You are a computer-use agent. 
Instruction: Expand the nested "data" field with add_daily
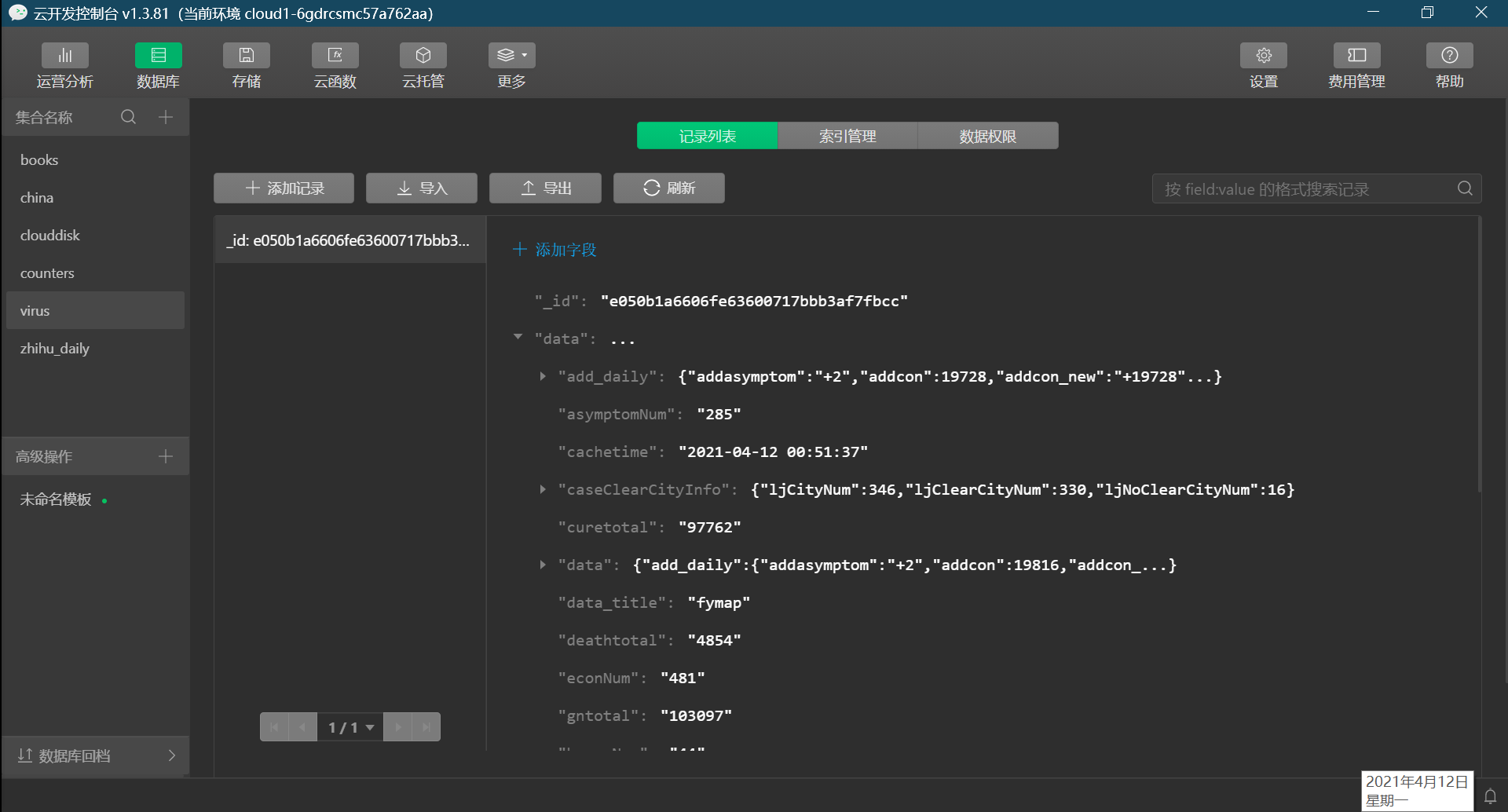[542, 565]
